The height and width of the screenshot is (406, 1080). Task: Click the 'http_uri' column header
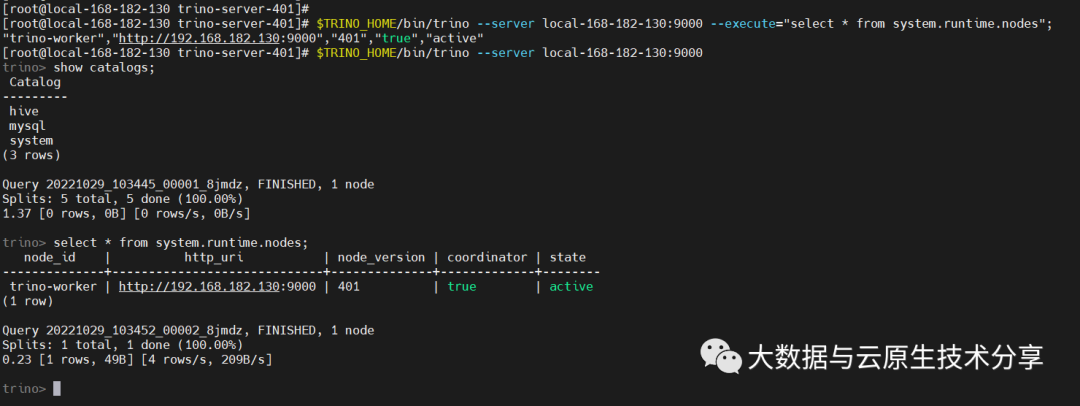213,257
